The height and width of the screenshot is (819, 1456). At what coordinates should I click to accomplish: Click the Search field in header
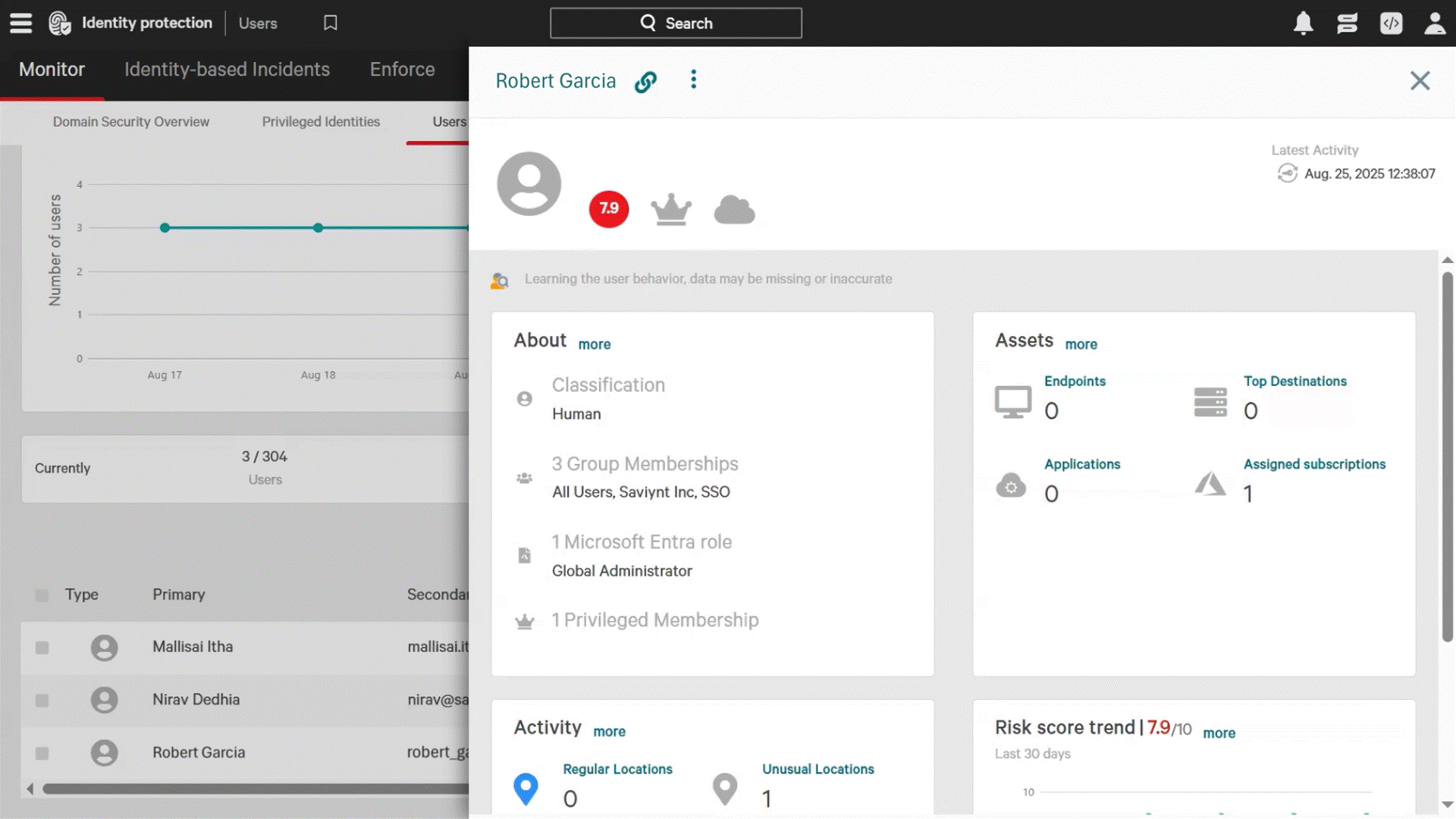coord(676,24)
